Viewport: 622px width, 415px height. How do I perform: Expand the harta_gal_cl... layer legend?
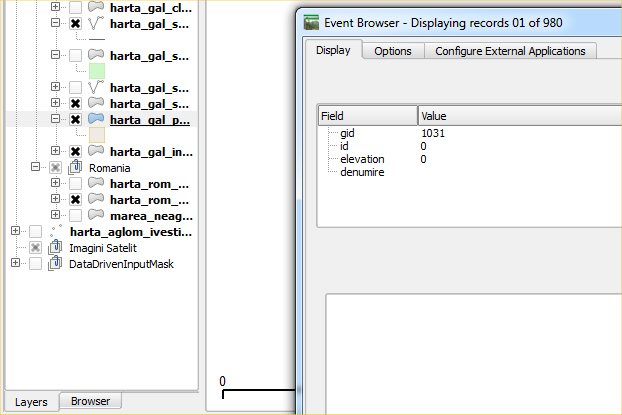click(x=56, y=6)
